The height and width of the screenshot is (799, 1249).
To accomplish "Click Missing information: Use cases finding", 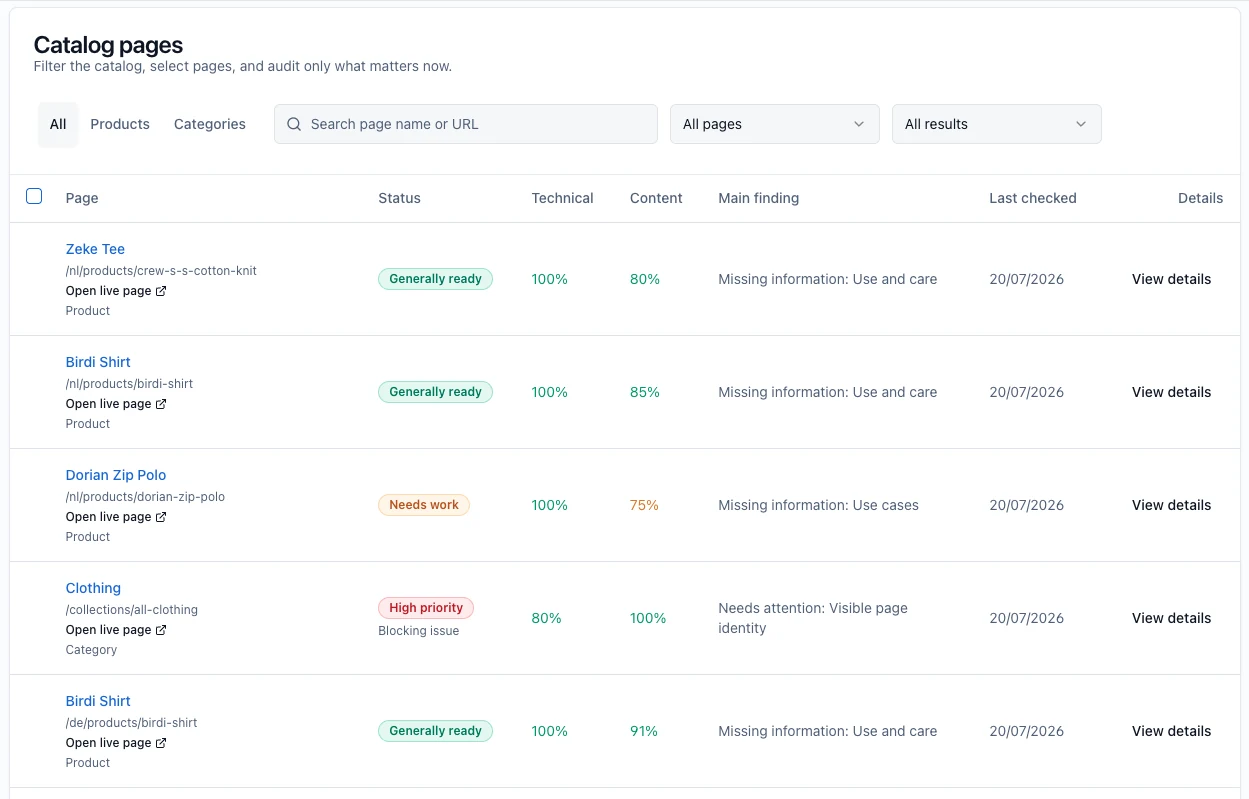I will (818, 505).
